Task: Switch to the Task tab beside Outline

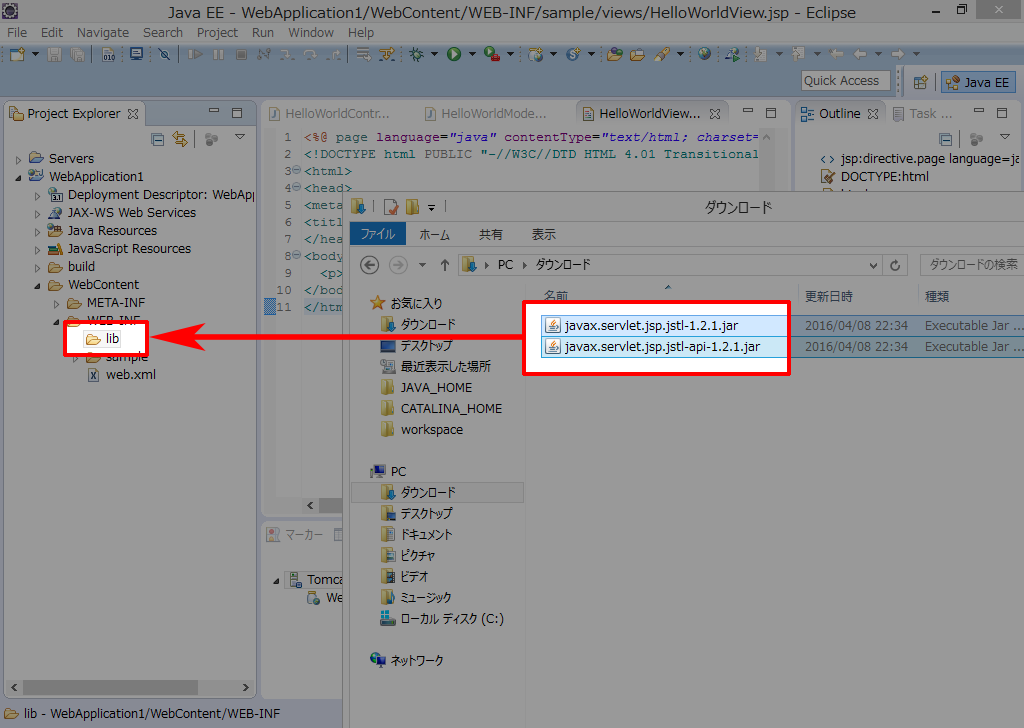Action: 923,114
